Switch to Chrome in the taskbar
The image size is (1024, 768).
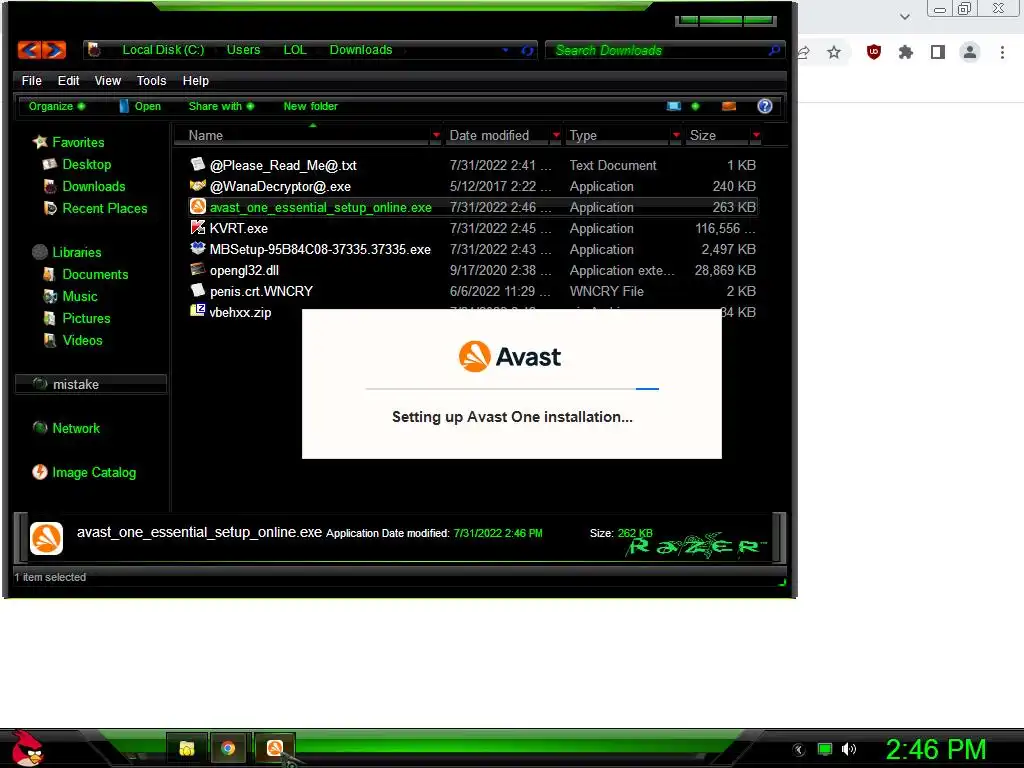point(228,748)
